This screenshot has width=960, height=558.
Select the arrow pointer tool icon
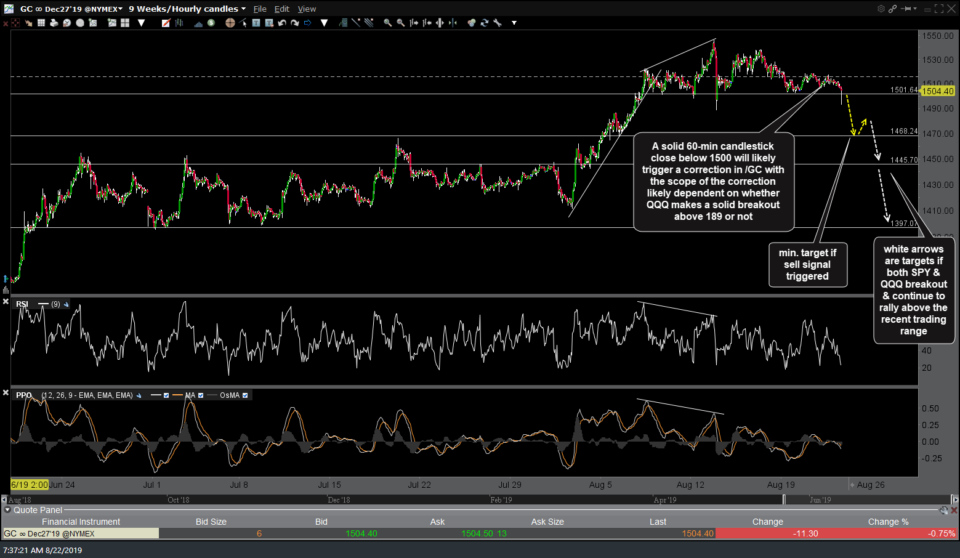[x=243, y=23]
